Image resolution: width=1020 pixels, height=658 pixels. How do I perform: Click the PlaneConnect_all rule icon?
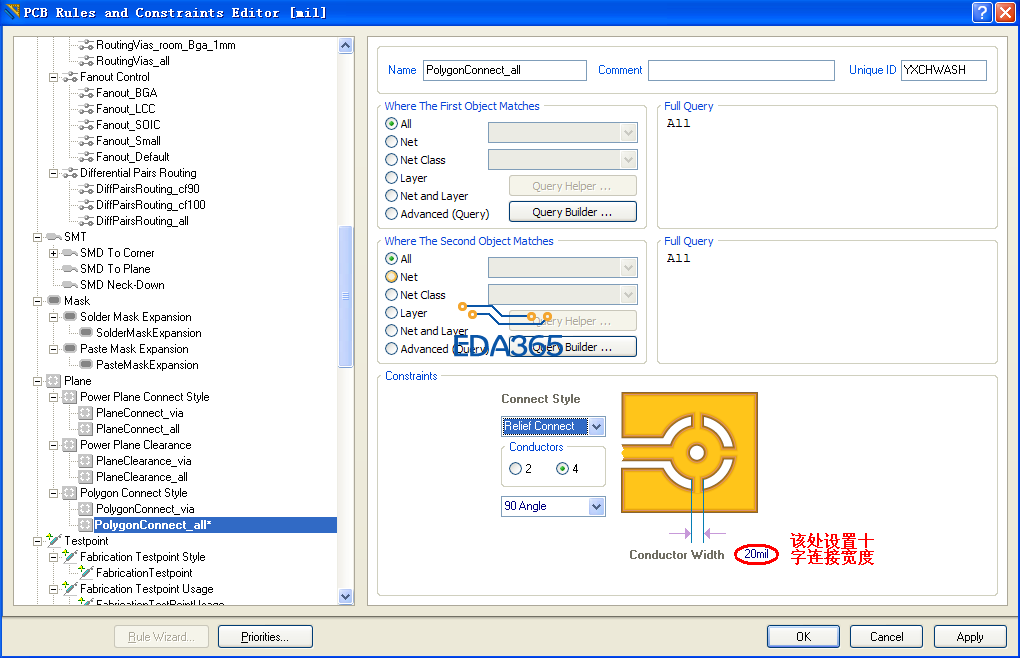pos(86,429)
